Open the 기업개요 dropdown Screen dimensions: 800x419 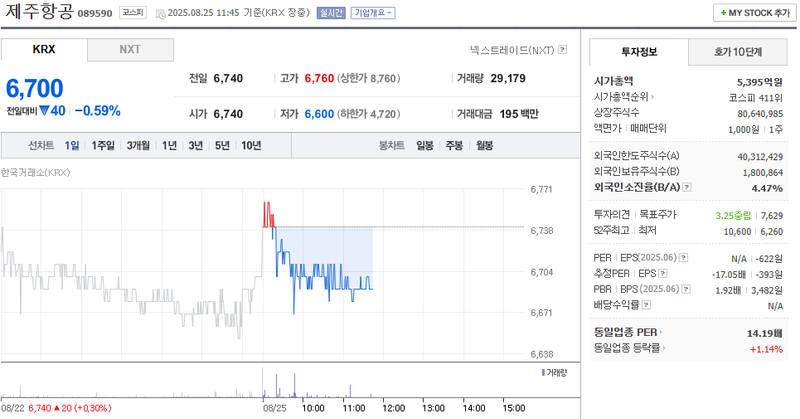(373, 13)
